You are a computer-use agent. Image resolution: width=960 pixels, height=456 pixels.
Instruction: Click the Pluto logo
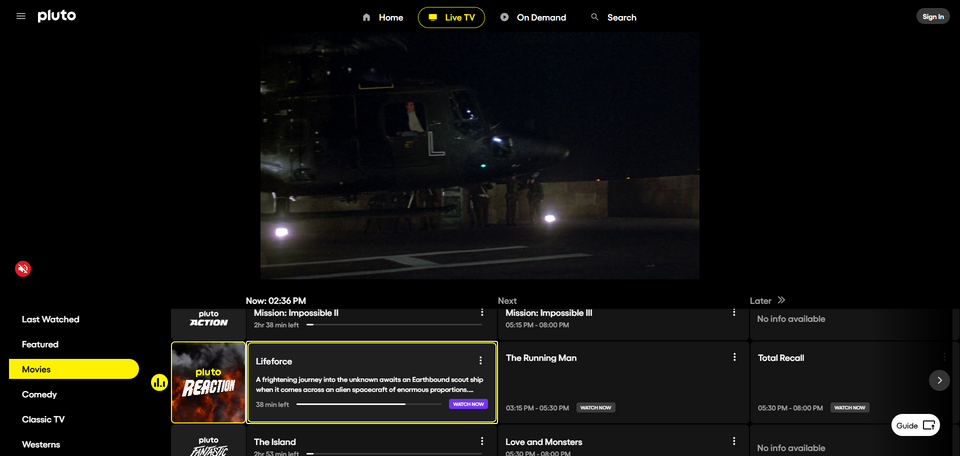pyautogui.click(x=56, y=16)
